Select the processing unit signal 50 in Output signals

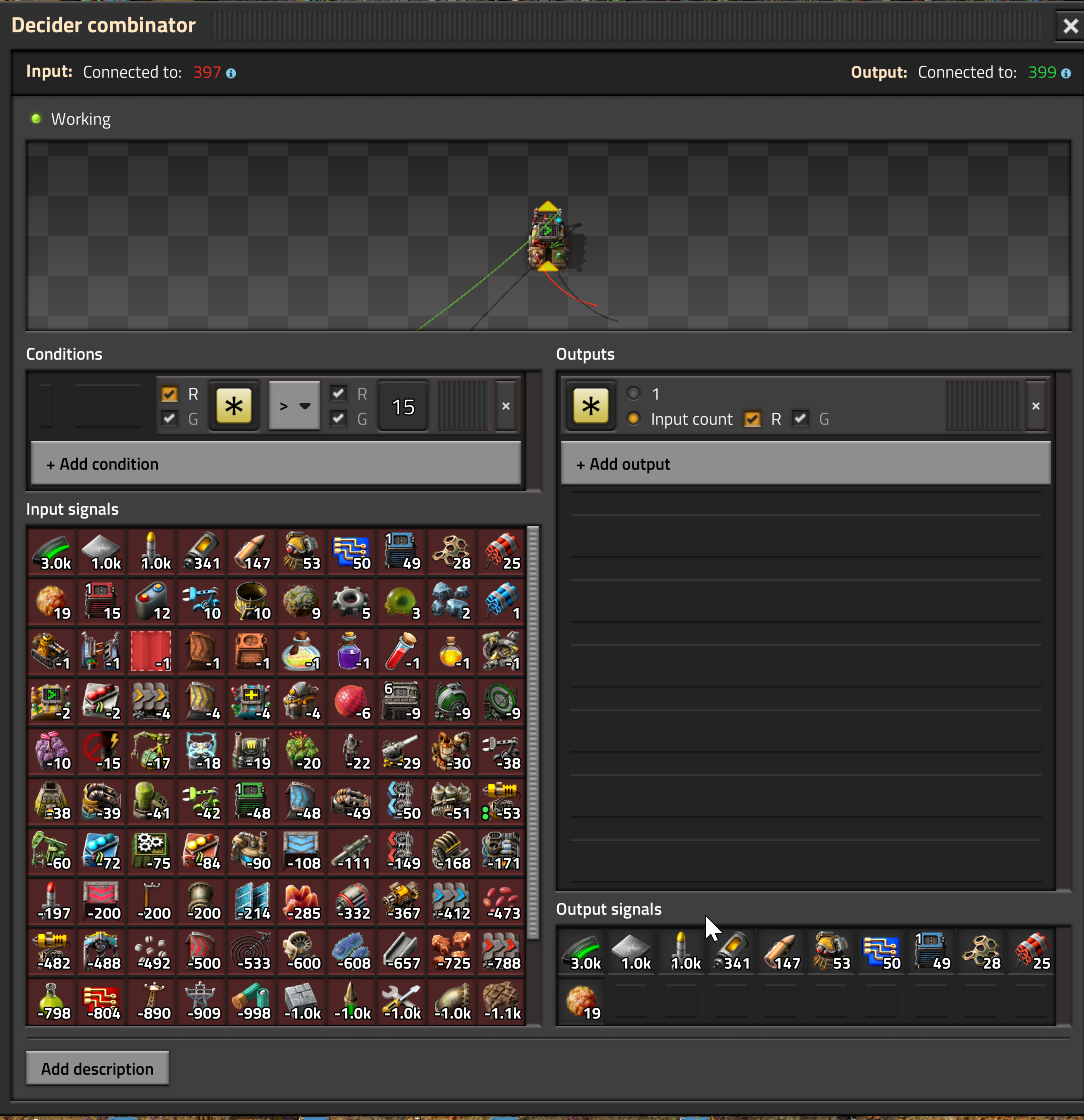coord(881,951)
